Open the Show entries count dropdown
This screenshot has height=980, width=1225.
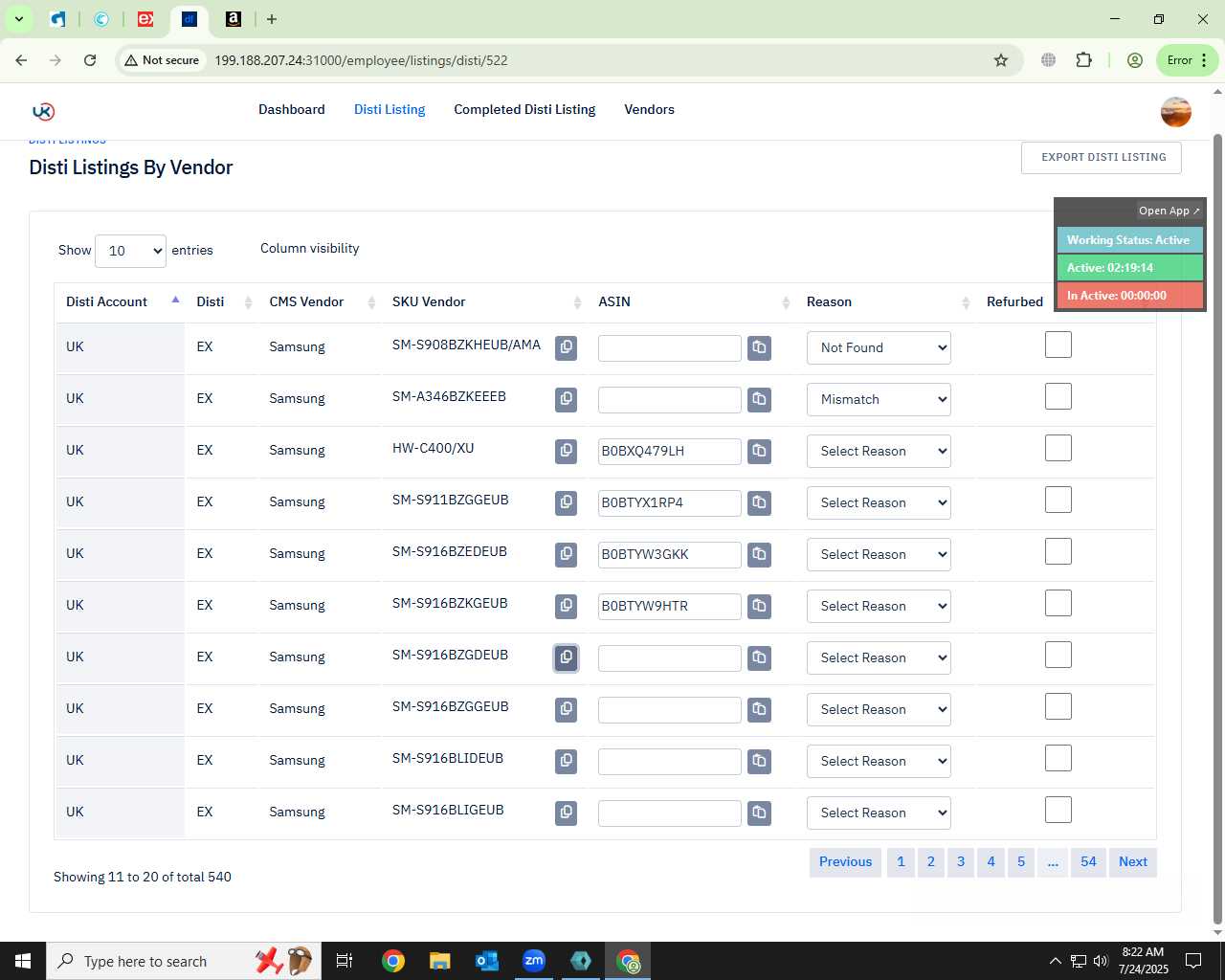131,251
